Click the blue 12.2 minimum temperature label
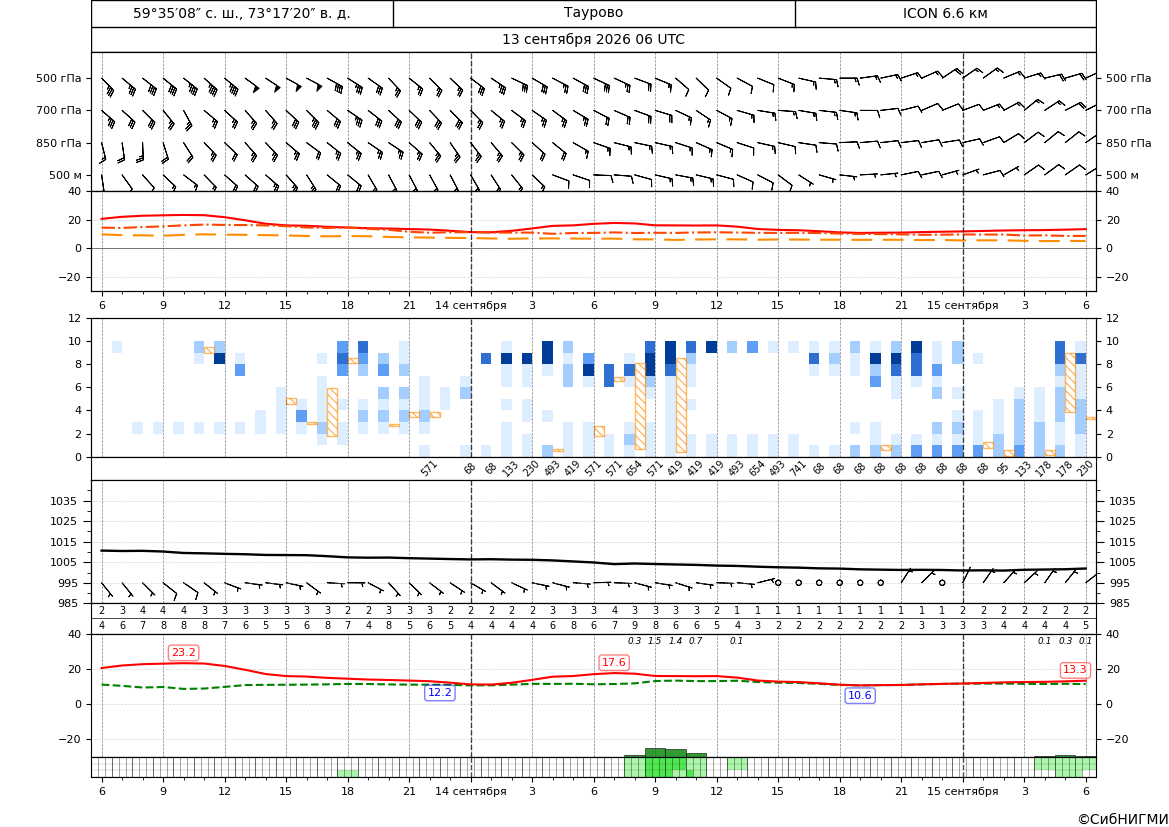 pyautogui.click(x=439, y=693)
